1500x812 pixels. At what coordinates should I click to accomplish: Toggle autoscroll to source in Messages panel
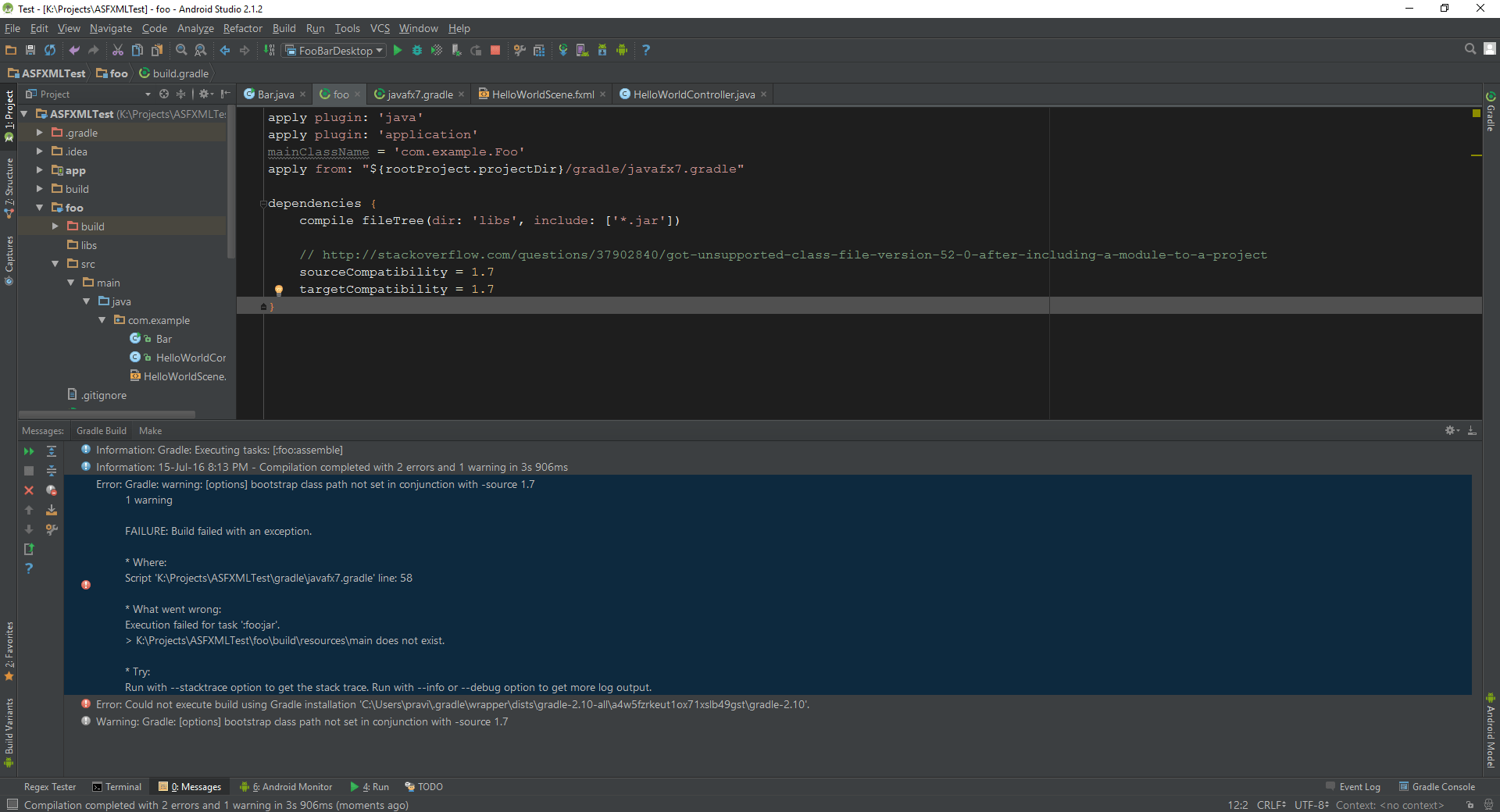52,510
